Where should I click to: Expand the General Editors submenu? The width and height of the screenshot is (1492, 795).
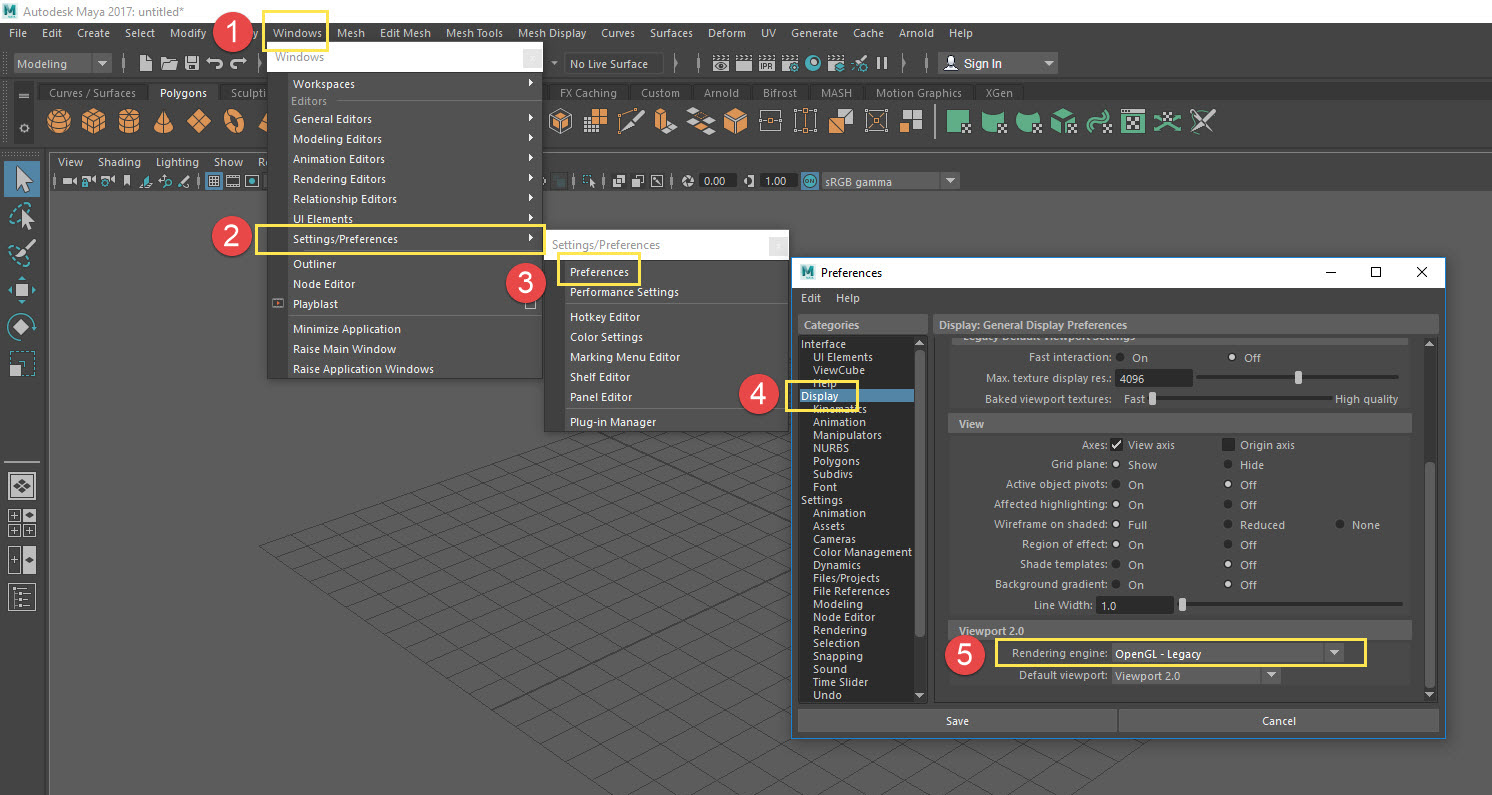(406, 119)
